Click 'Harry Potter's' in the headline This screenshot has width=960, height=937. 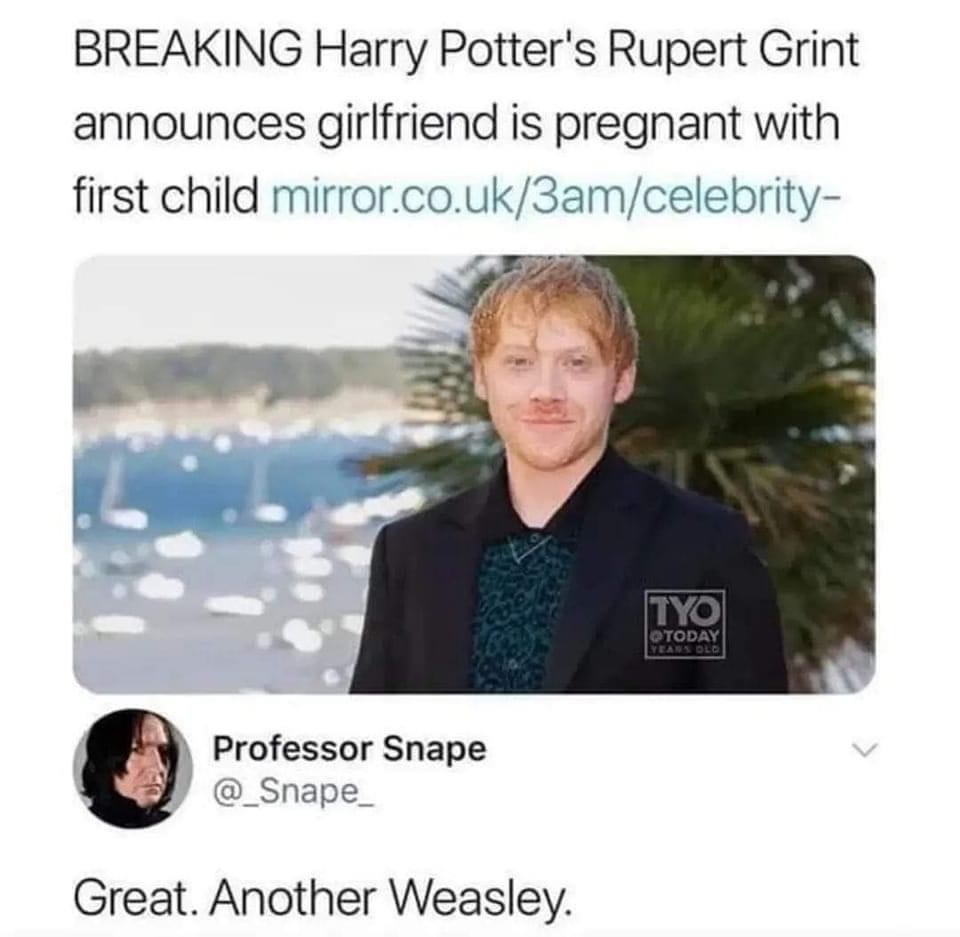pos(454,52)
